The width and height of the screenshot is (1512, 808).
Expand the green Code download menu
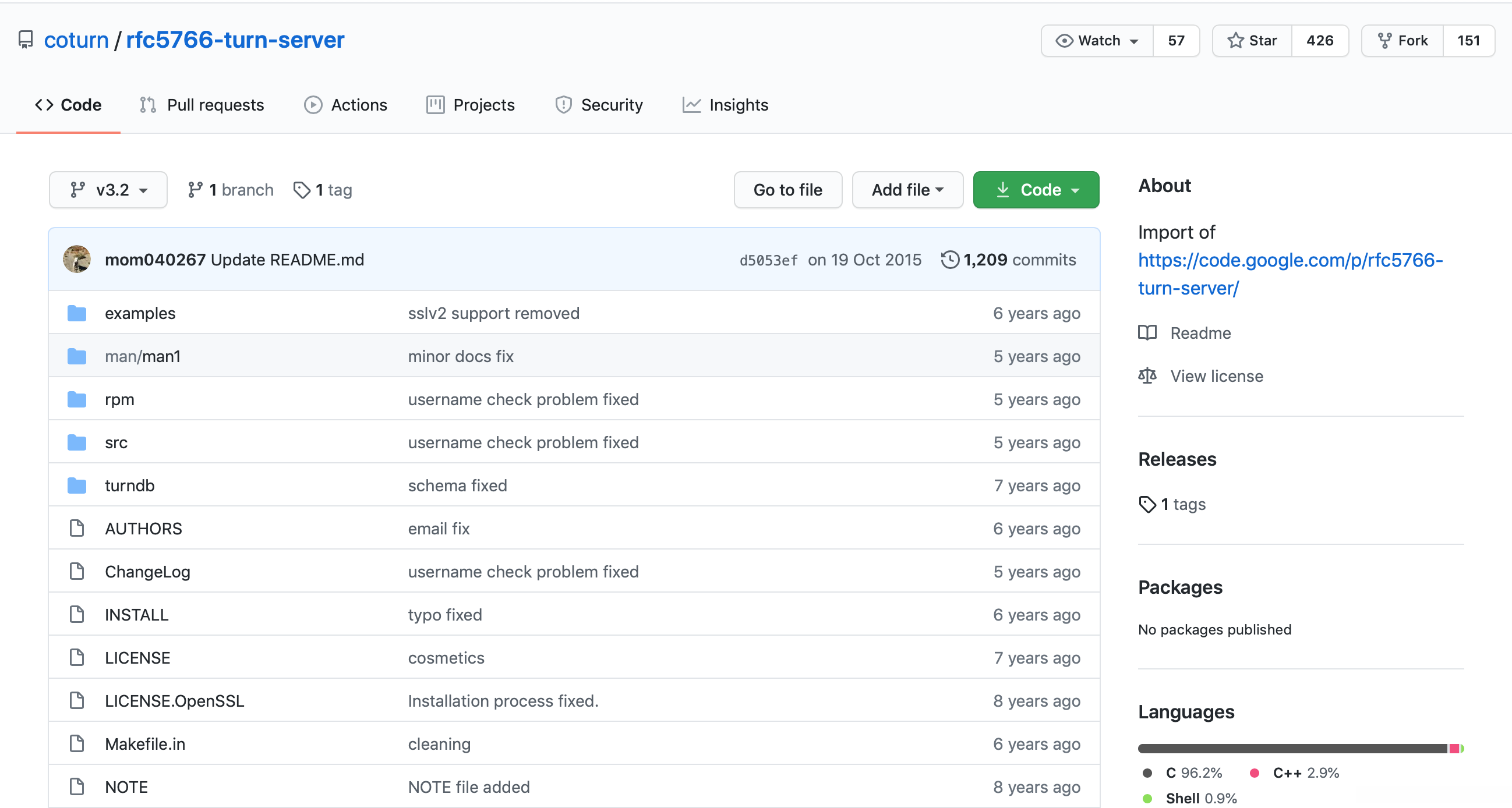point(1036,190)
